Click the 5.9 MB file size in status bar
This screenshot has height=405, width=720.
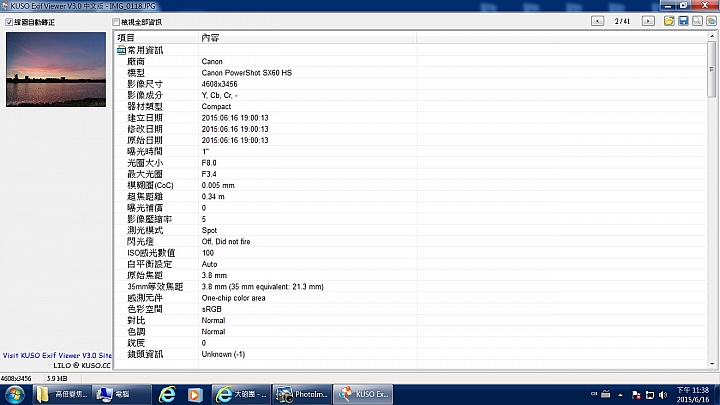(57, 378)
